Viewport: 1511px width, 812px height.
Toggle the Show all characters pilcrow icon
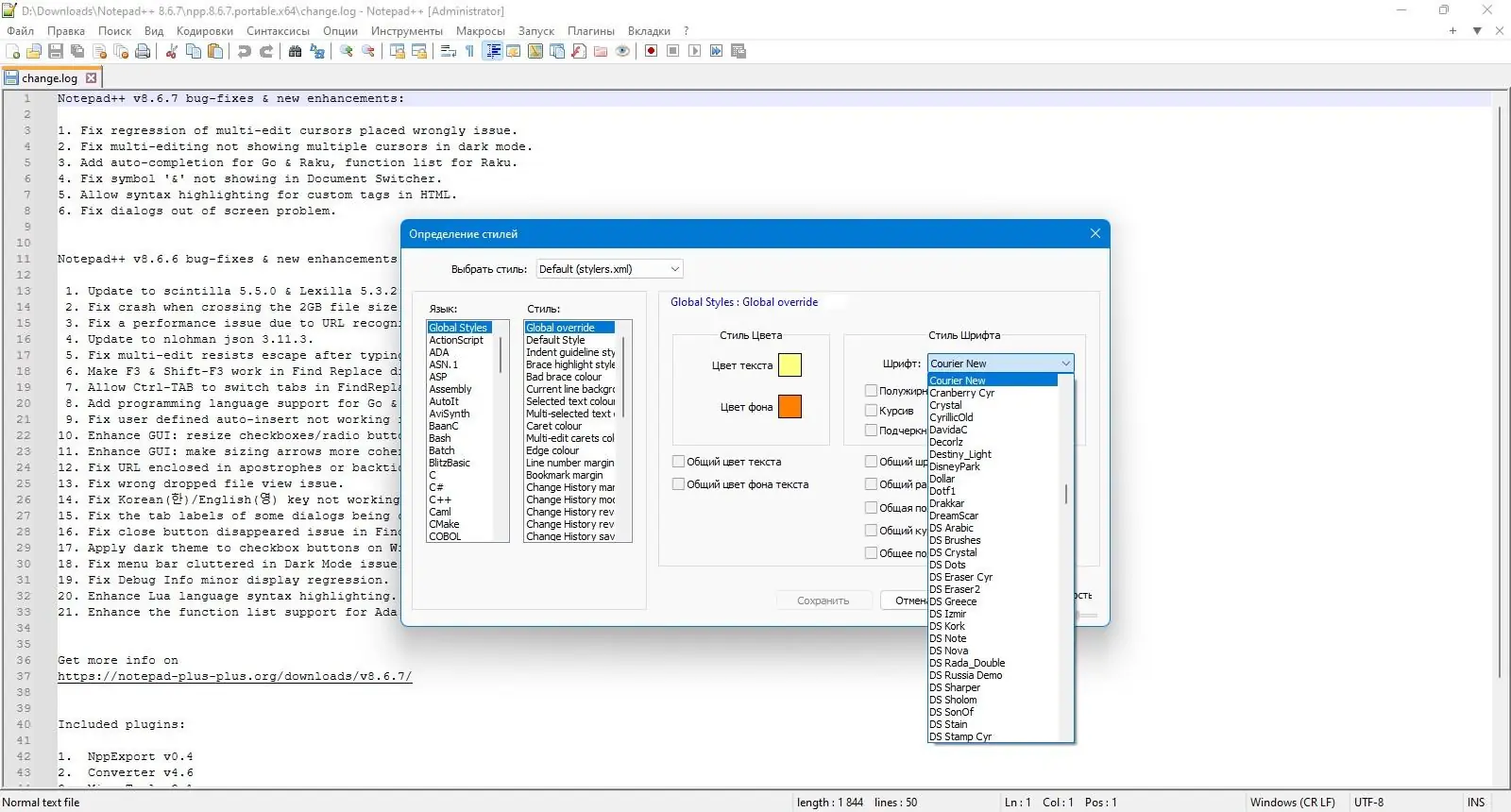470,51
